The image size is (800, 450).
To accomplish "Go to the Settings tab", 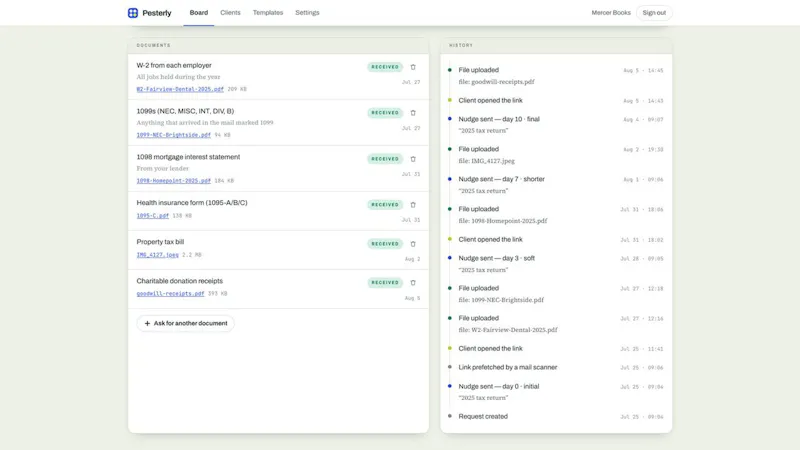I will pyautogui.click(x=307, y=13).
